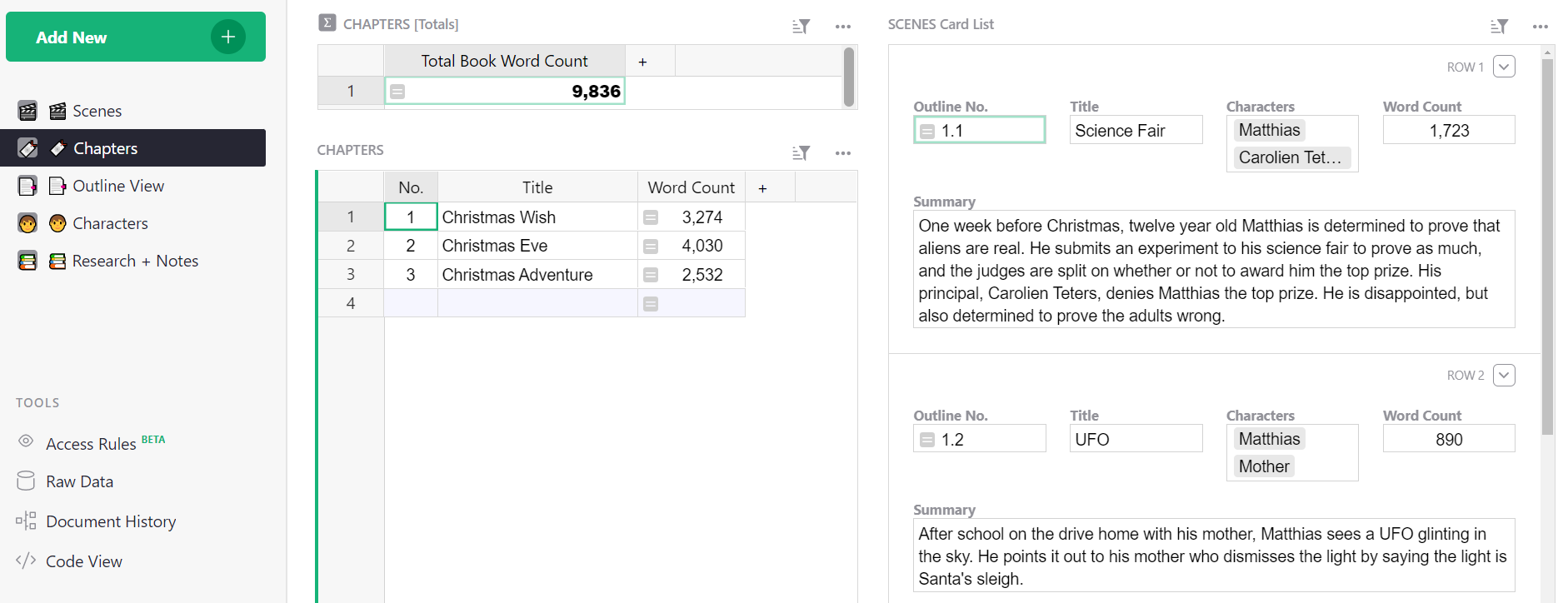The width and height of the screenshot is (1568, 603).
Task: Open the three-dot menu for CHAPTERS Totals
Action: point(842,27)
